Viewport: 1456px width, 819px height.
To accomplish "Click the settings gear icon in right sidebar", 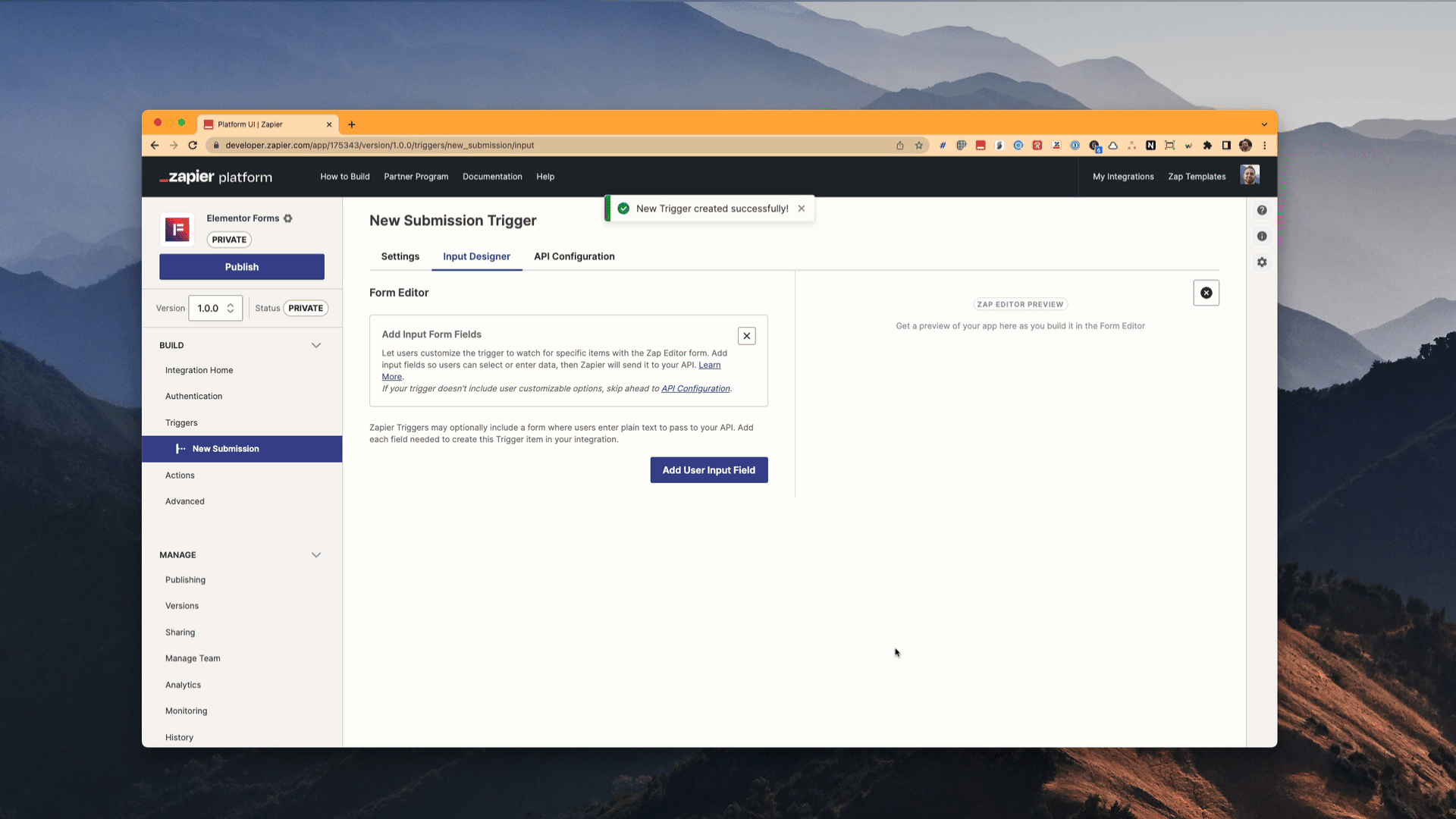I will click(x=1261, y=262).
